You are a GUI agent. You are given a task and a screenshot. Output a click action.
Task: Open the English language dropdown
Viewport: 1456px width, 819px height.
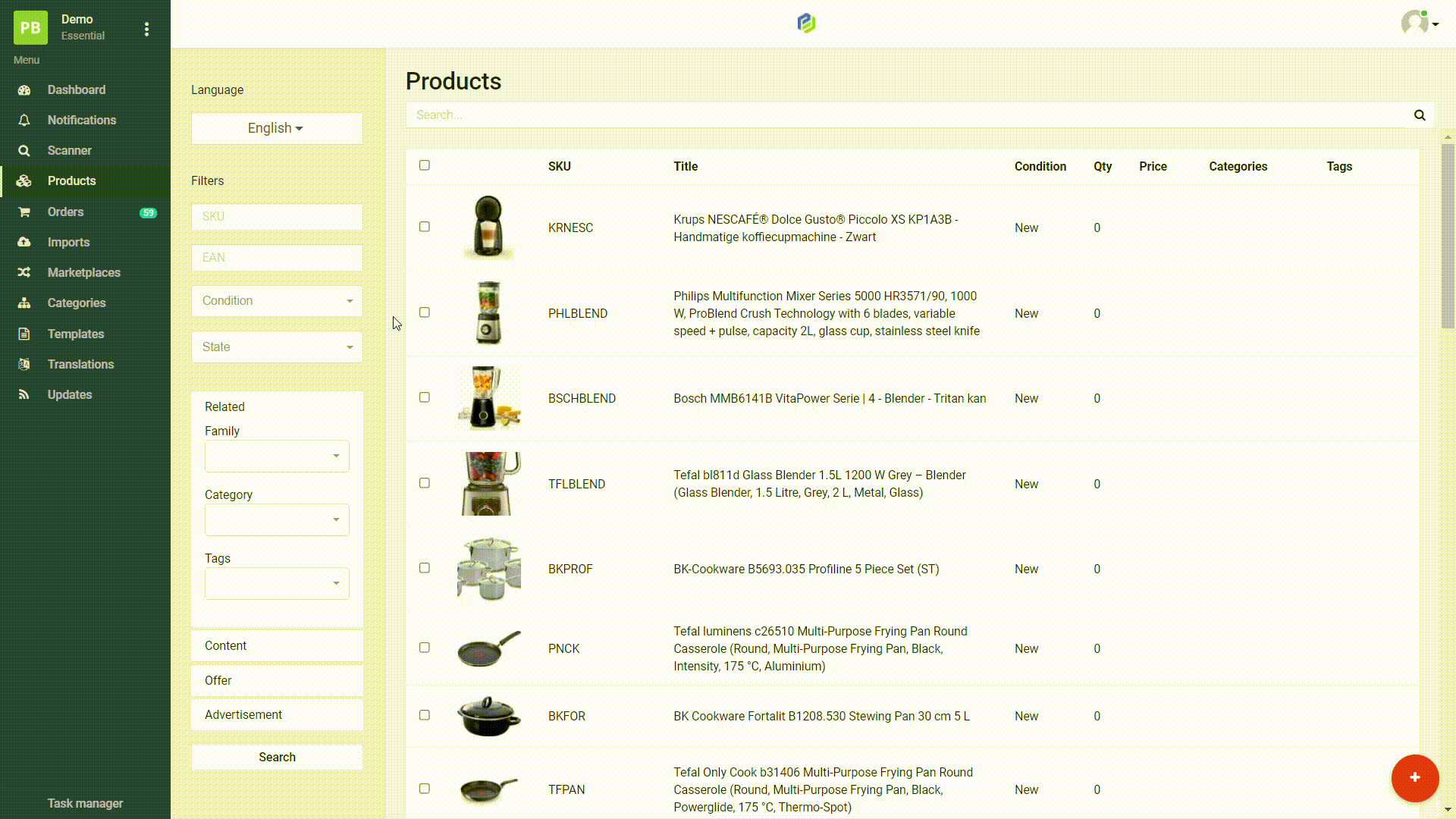point(277,128)
